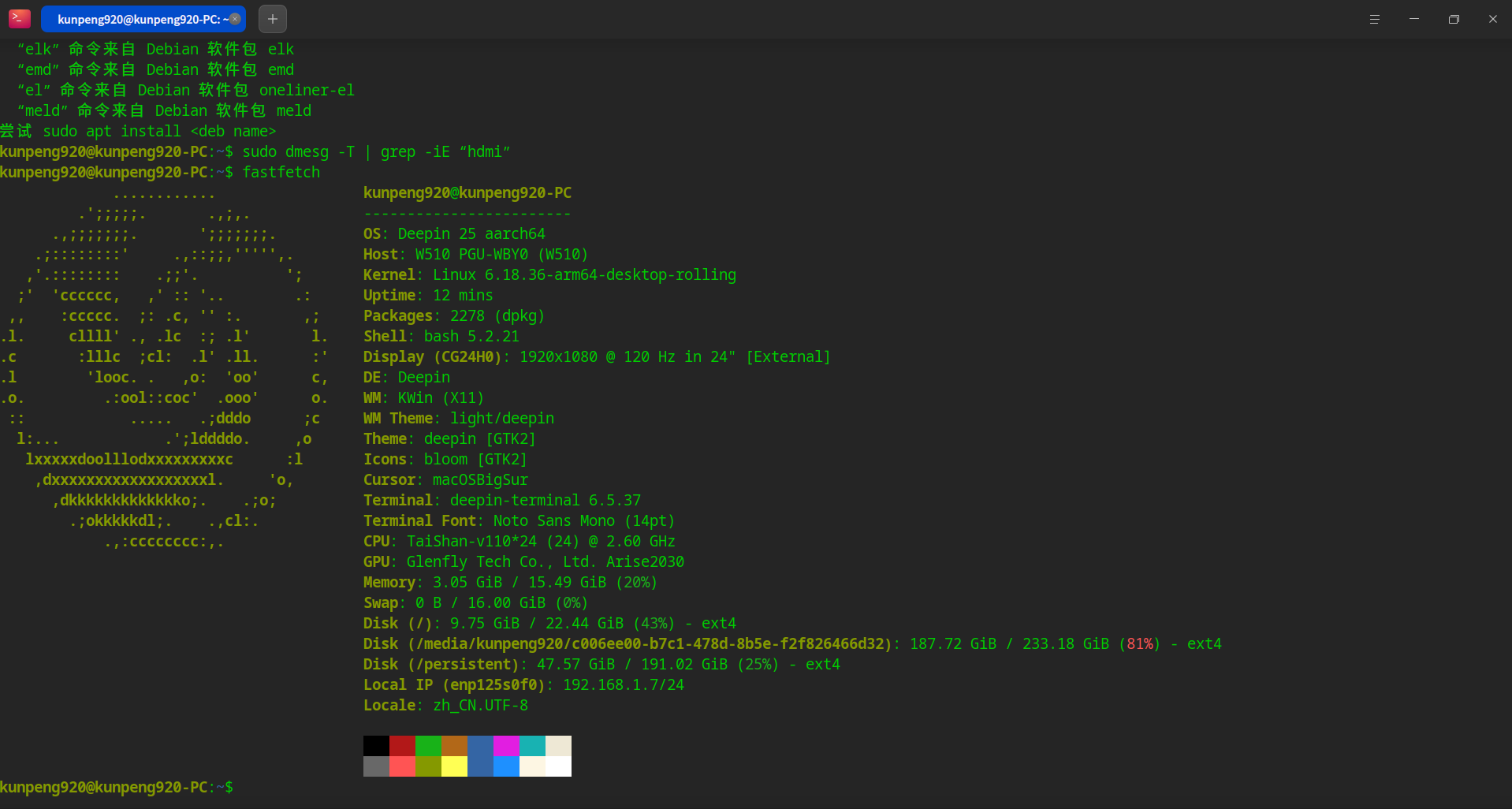Click the red '81%' disk usage value

[1140, 643]
